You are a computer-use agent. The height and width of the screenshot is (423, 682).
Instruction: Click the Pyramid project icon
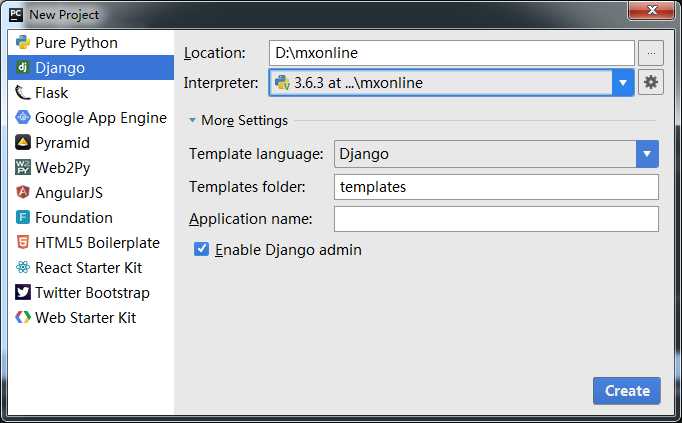coord(23,142)
